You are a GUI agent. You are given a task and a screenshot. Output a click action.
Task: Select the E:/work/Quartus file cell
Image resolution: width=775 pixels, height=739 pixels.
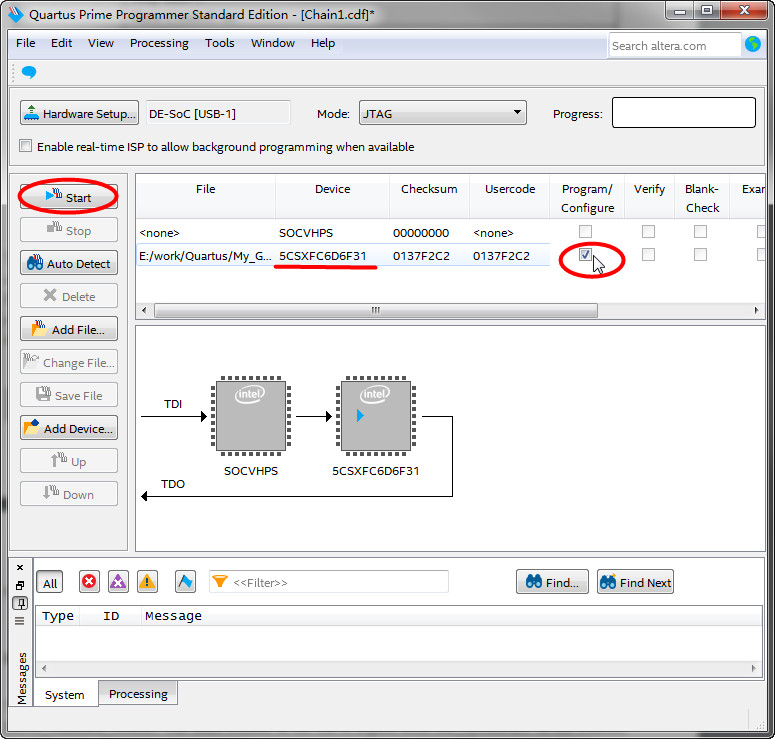point(205,256)
